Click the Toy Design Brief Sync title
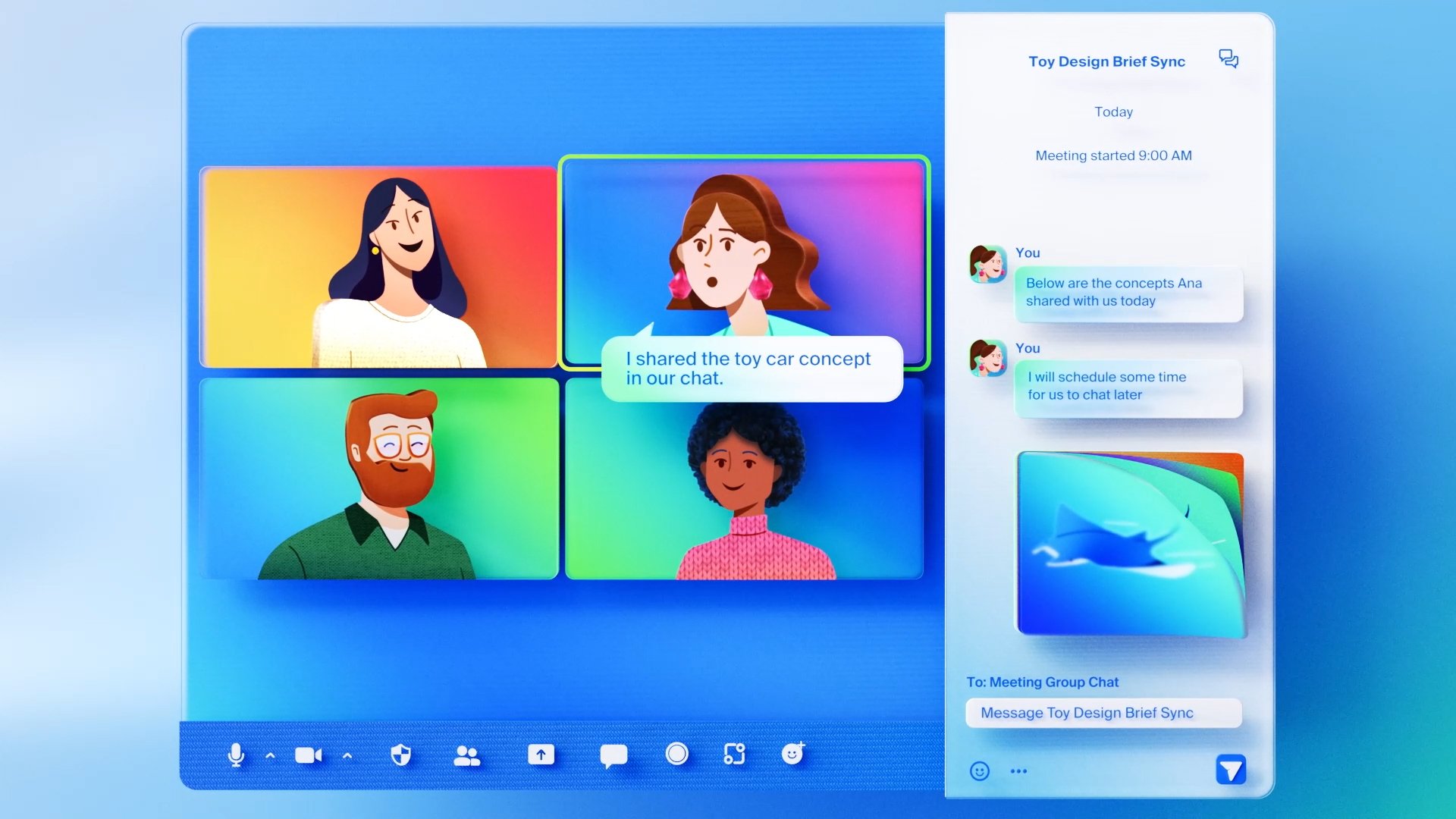The width and height of the screenshot is (1456, 819). pos(1106,61)
